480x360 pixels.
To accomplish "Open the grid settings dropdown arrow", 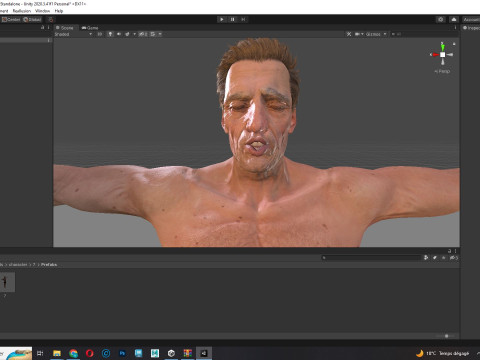I will pyautogui.click(x=160, y=34).
